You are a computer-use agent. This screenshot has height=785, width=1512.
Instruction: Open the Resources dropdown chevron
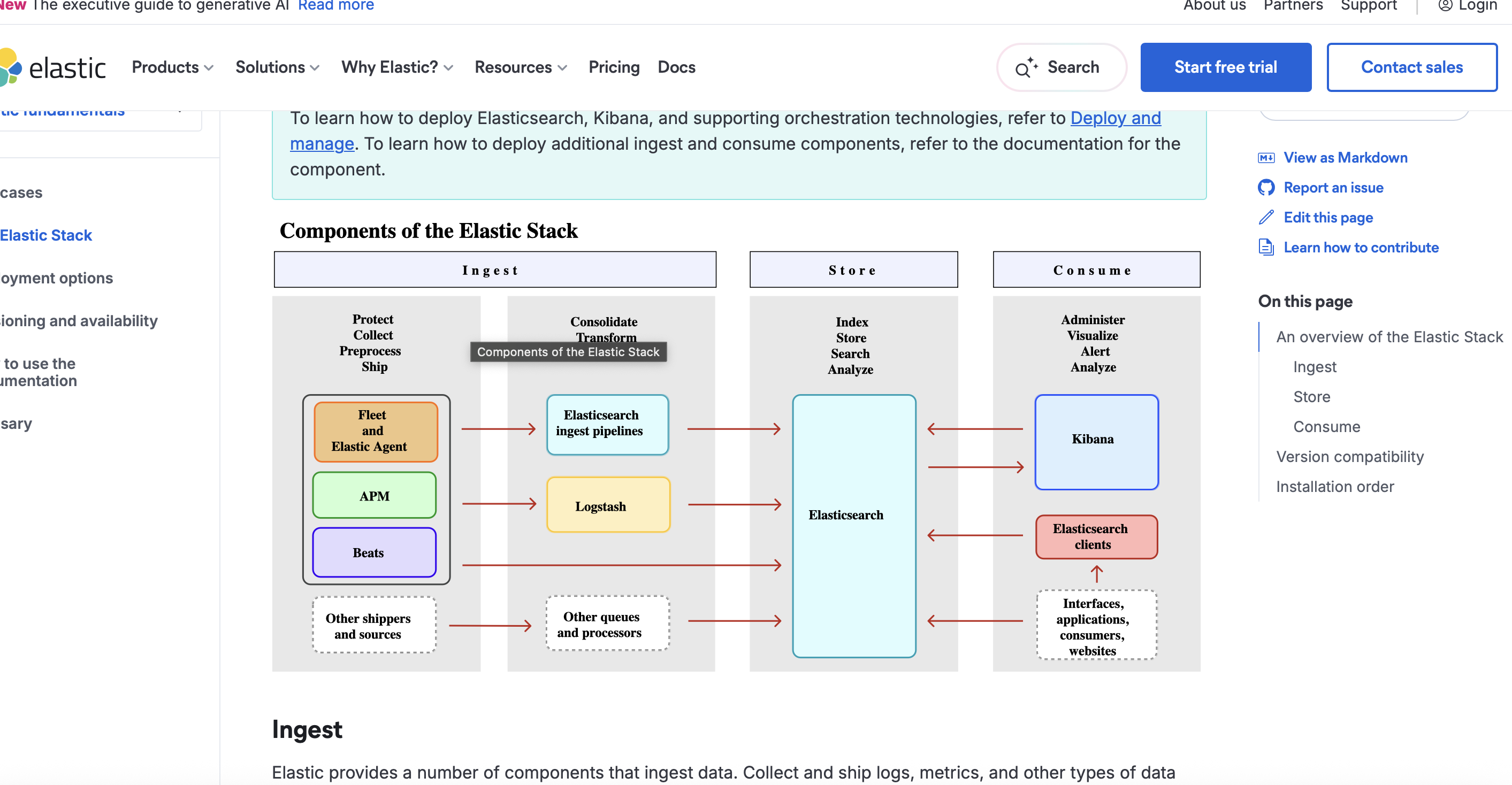[x=562, y=68]
